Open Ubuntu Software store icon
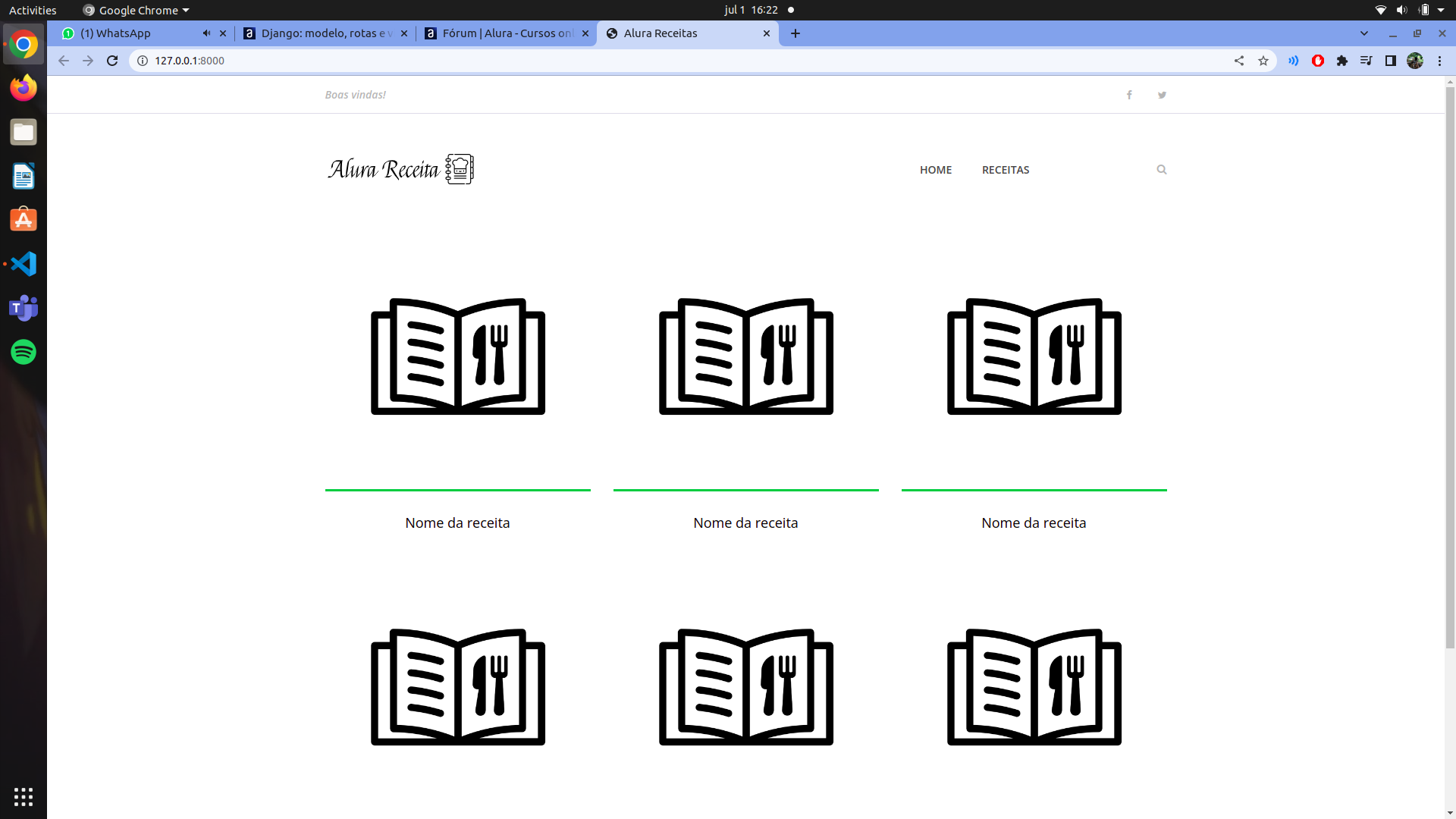 (x=24, y=220)
